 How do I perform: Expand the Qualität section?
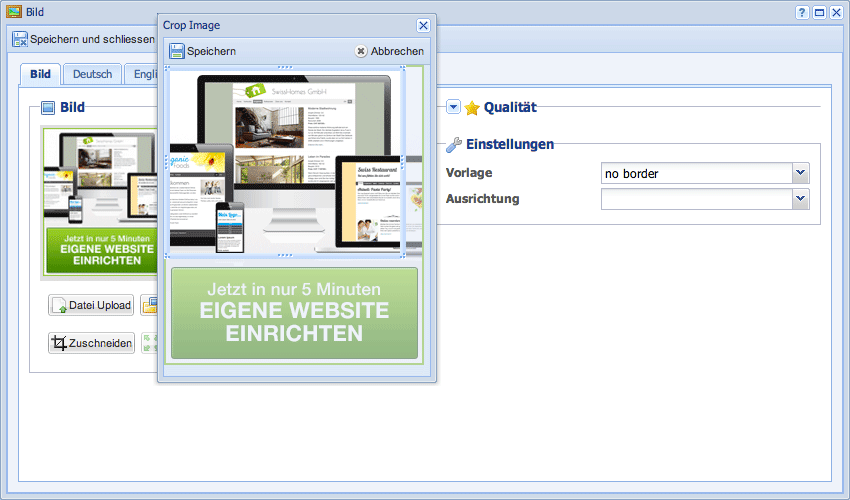pyautogui.click(x=453, y=107)
